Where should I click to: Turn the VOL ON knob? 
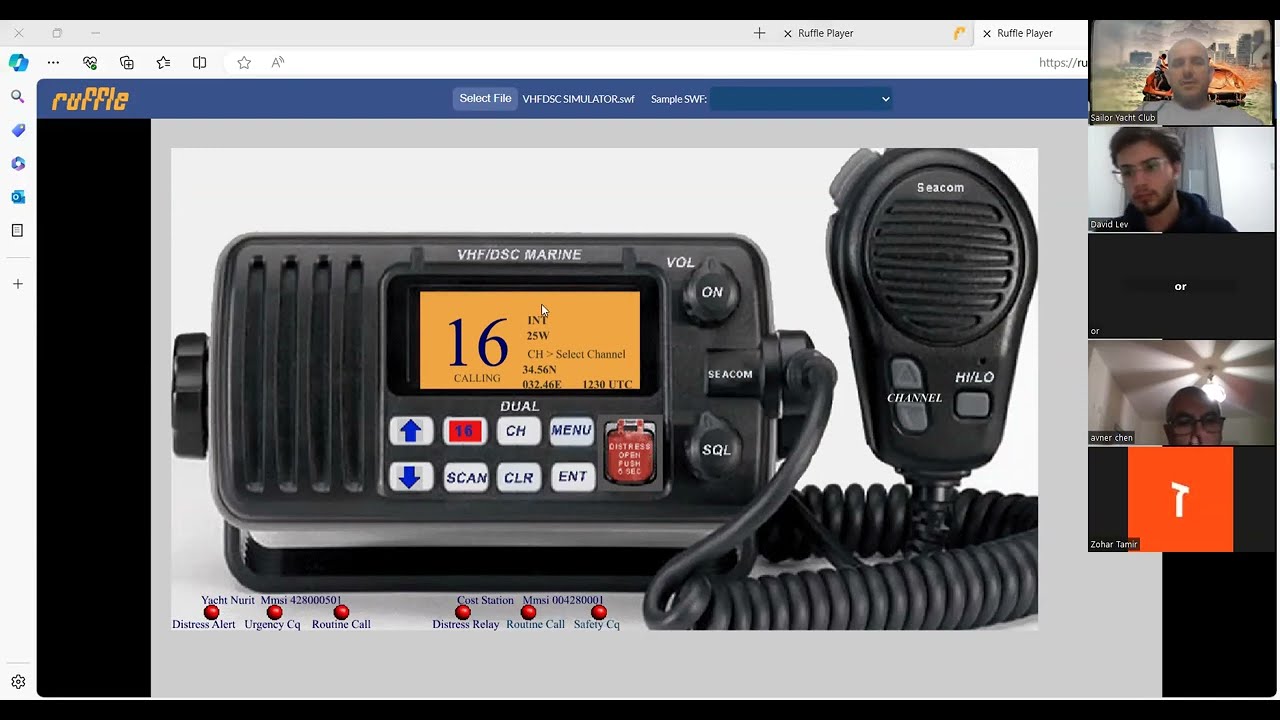pyautogui.click(x=711, y=292)
